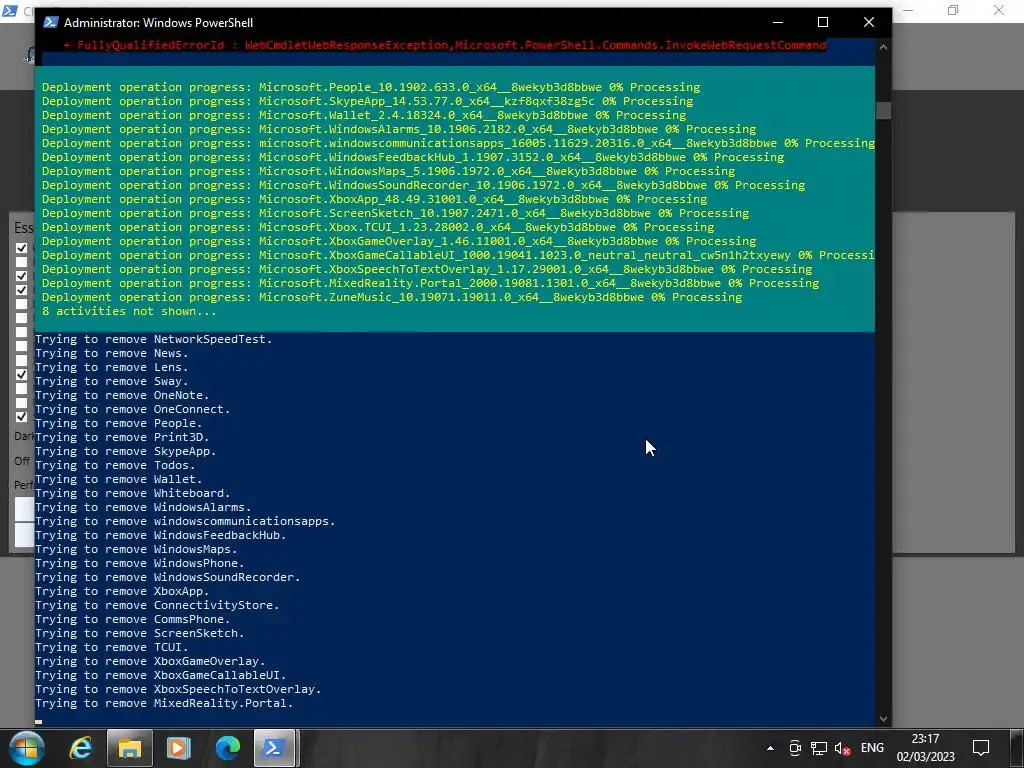This screenshot has width=1024, height=768.
Task: Minimize the background window
Action: tap(908, 10)
